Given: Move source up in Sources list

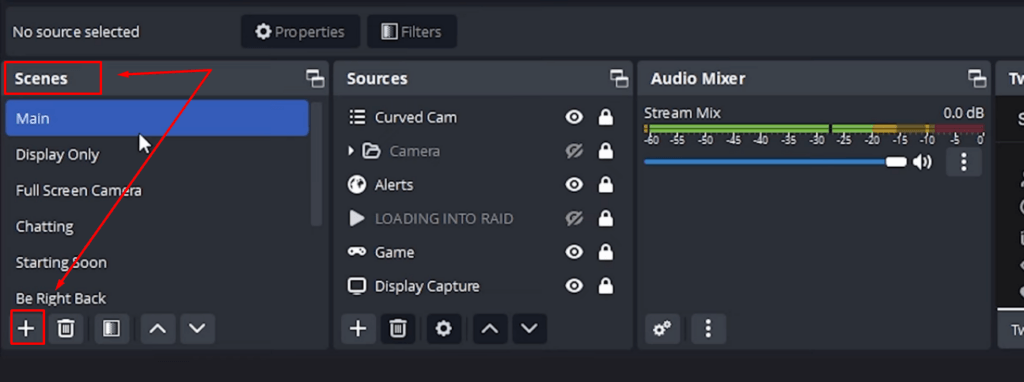Looking at the screenshot, I should tap(490, 328).
